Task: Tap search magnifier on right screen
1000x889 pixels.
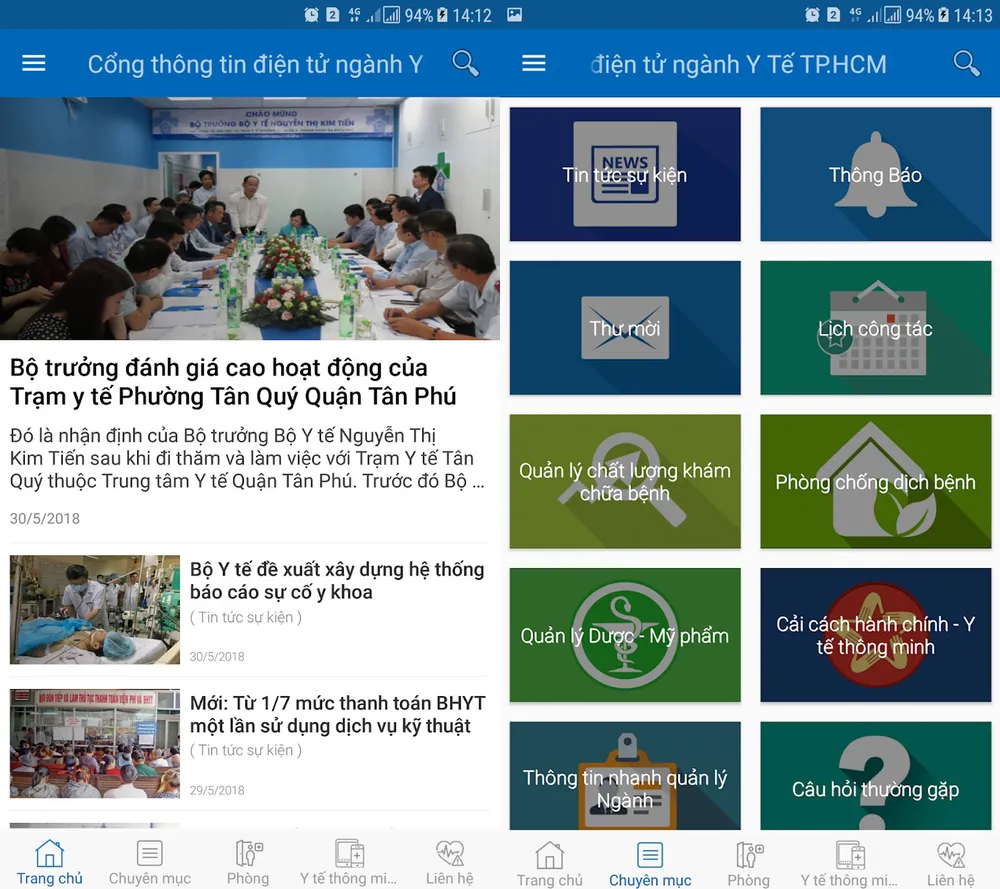Action: [x=966, y=63]
